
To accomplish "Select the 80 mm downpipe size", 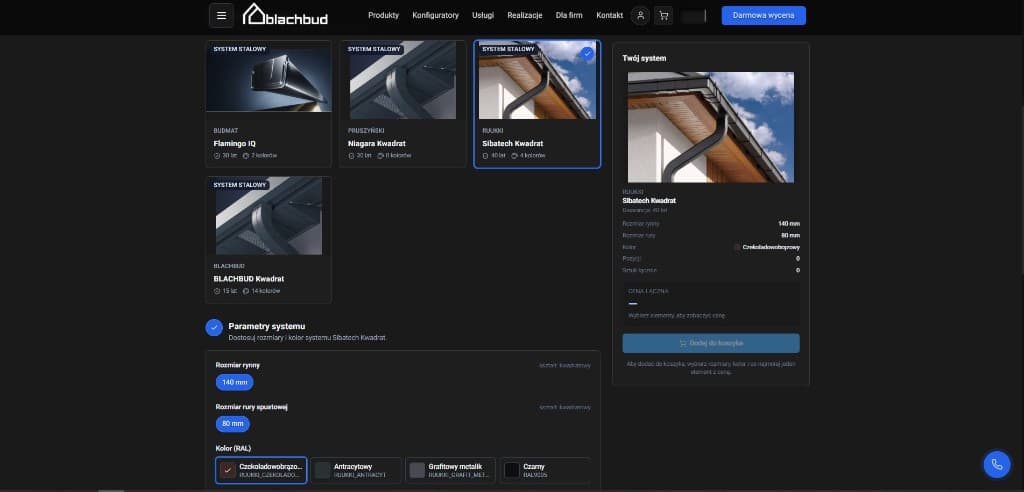I will point(232,424).
